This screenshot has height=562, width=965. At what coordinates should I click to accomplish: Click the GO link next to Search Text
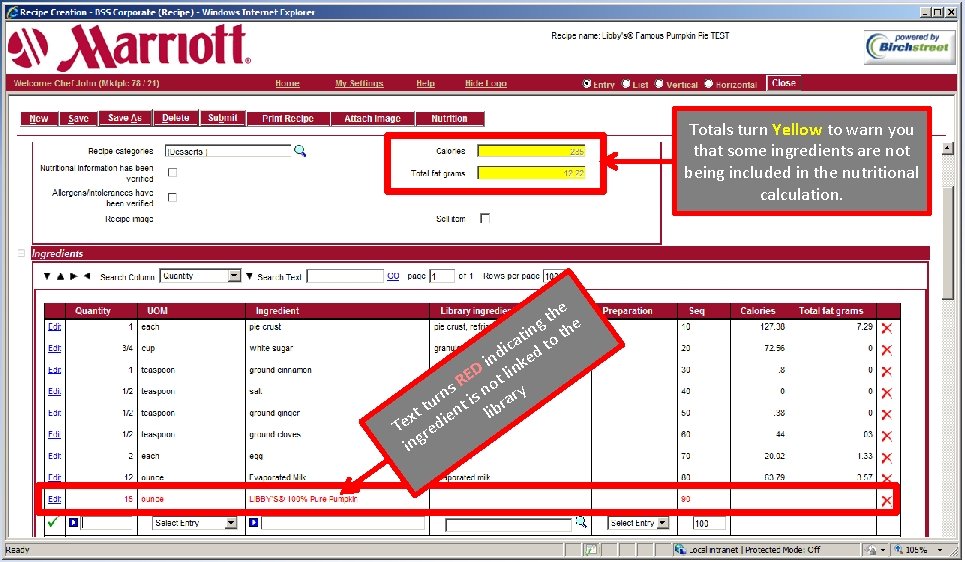coord(393,276)
